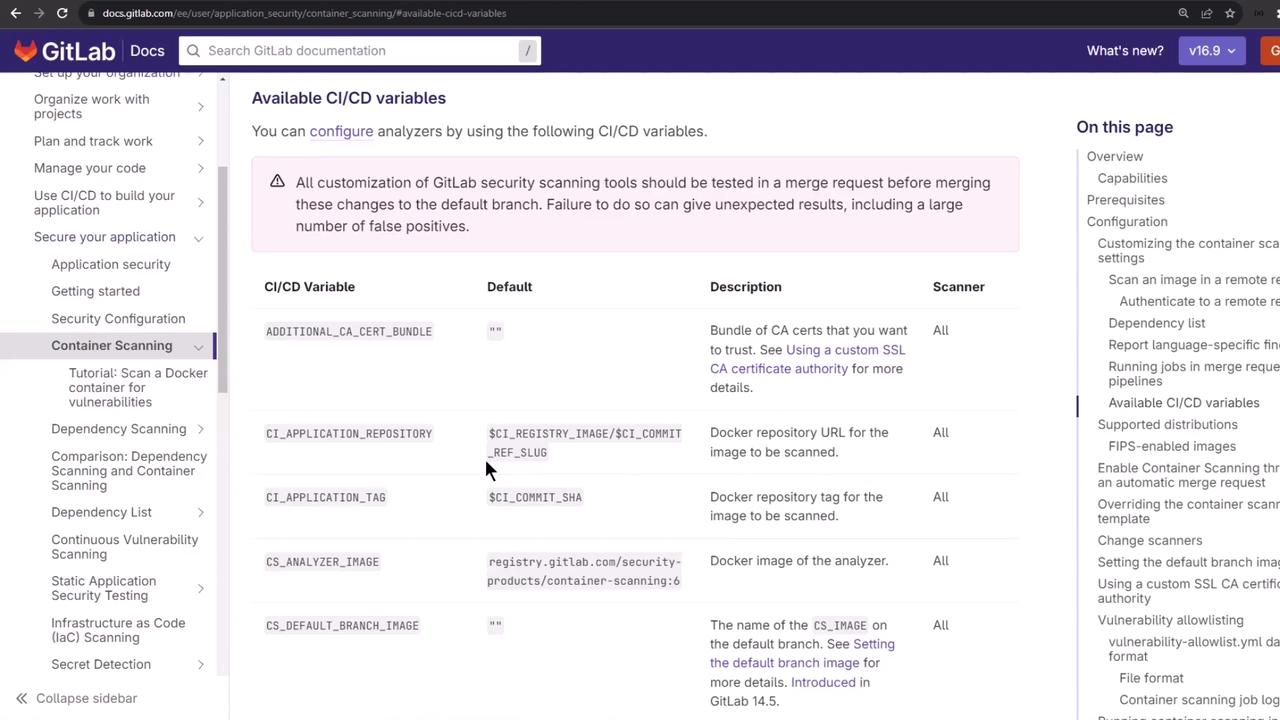Open the browser zoom magnifier icon
The width and height of the screenshot is (1280, 720).
pos(1183,13)
